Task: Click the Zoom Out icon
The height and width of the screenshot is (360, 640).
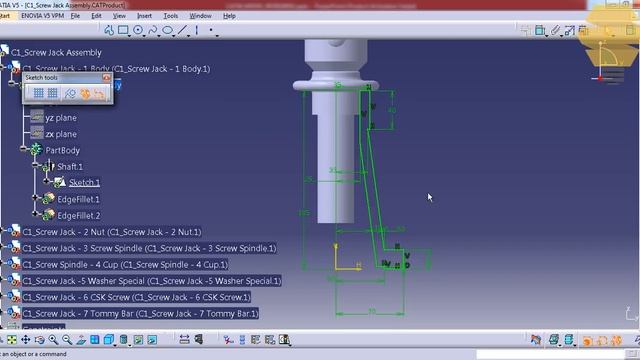Action: click(x=67, y=340)
